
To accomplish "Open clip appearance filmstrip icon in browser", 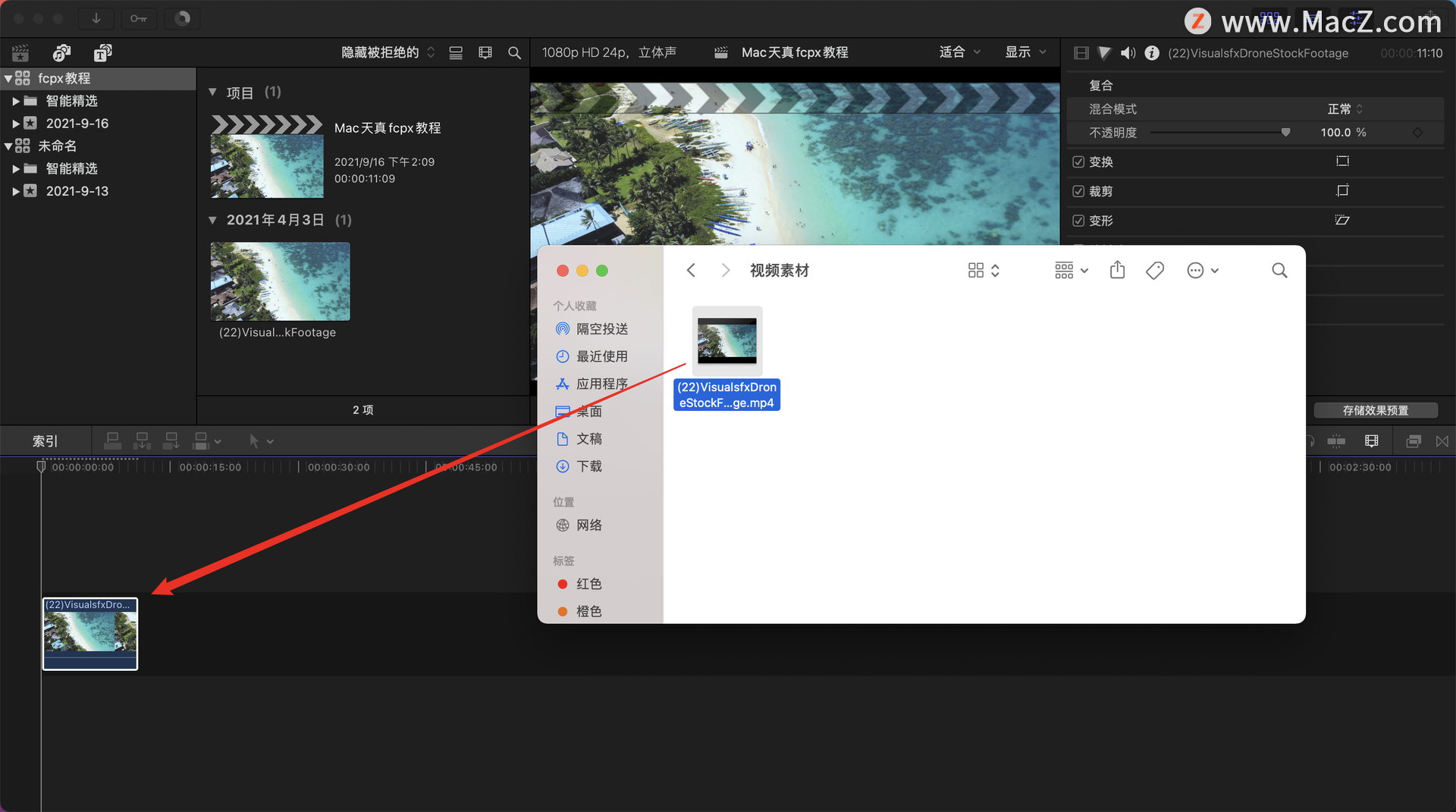I will pyautogui.click(x=485, y=53).
